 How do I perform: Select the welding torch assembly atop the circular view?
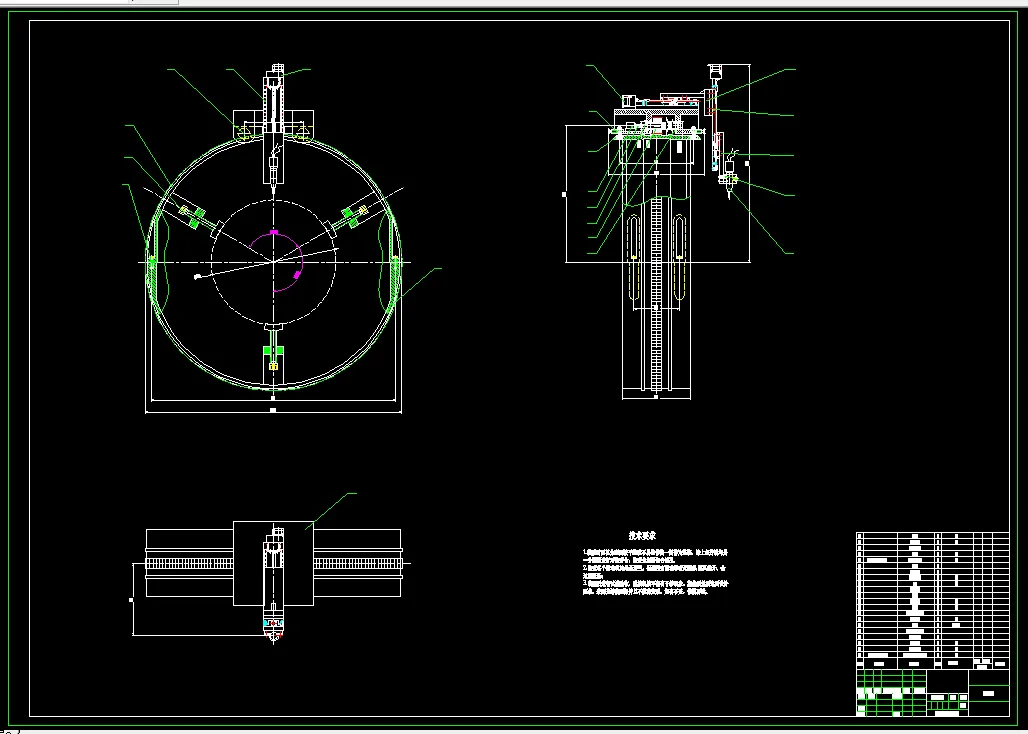(x=274, y=128)
